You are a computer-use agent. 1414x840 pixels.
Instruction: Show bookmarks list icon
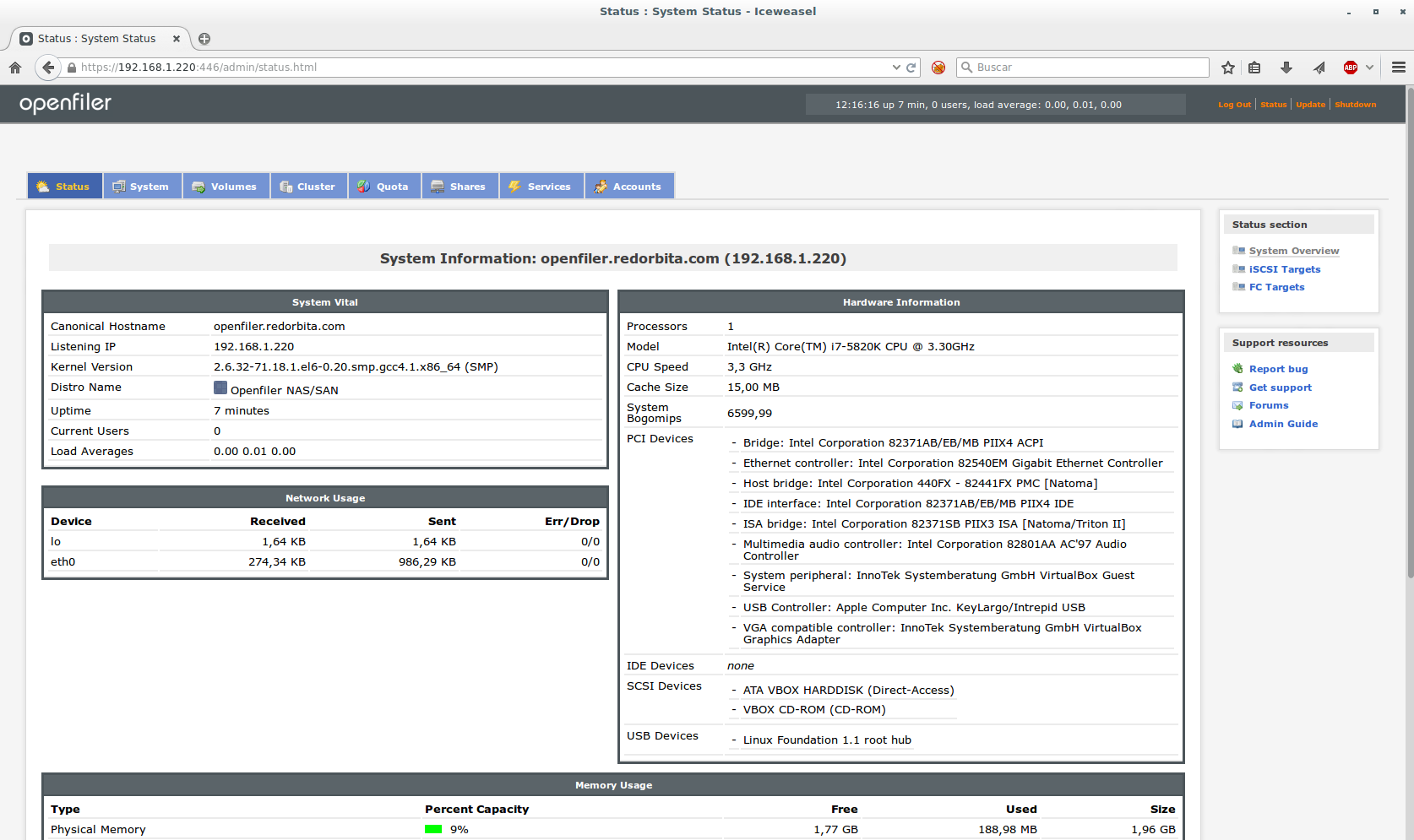point(1255,68)
